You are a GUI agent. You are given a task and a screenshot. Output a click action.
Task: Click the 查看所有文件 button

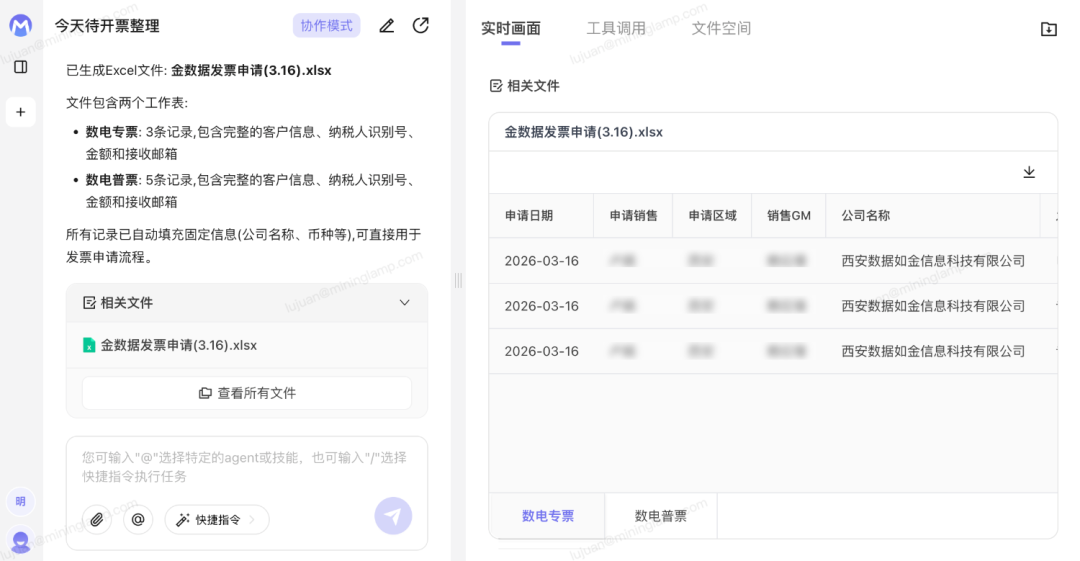(x=247, y=393)
